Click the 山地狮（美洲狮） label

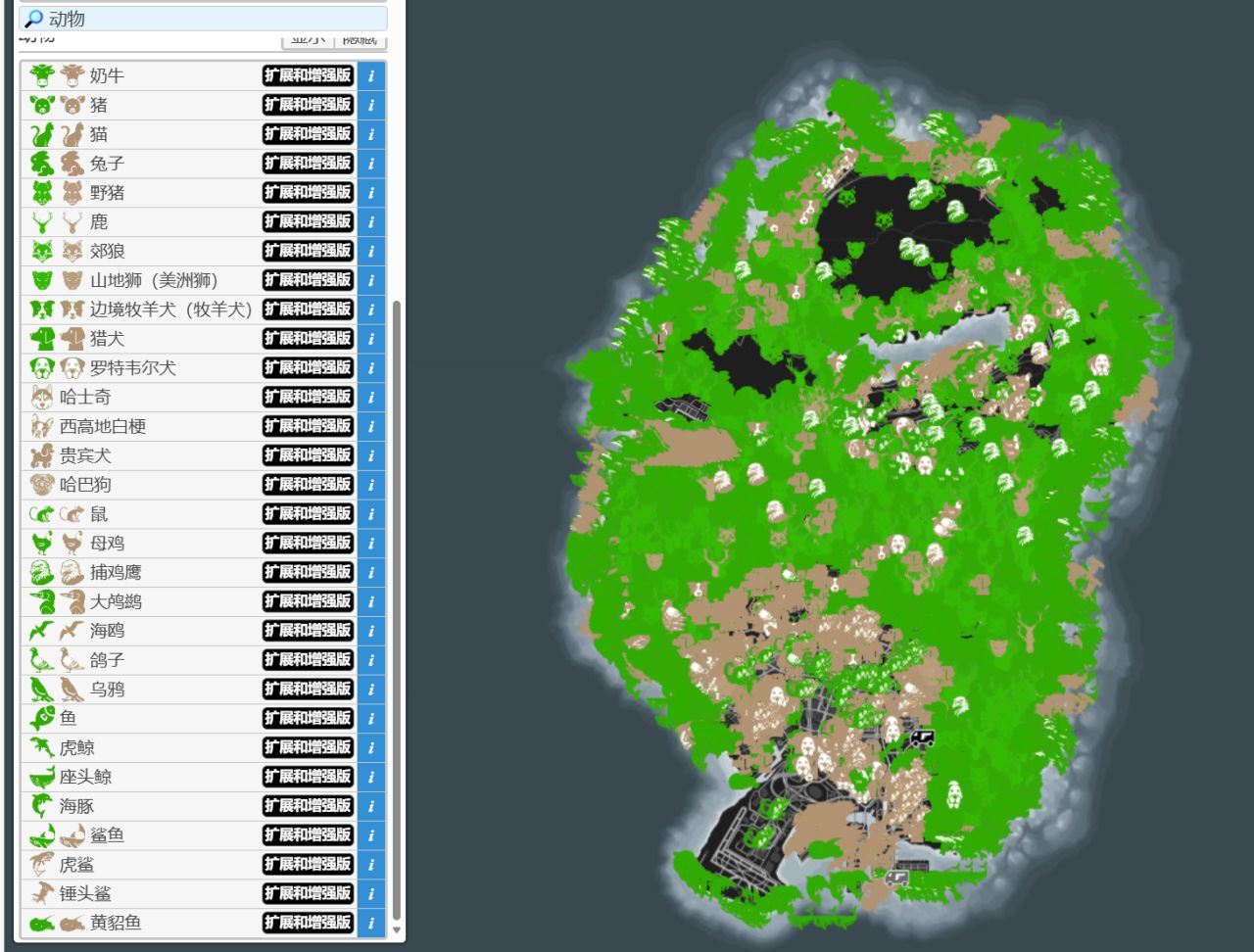pos(154,281)
